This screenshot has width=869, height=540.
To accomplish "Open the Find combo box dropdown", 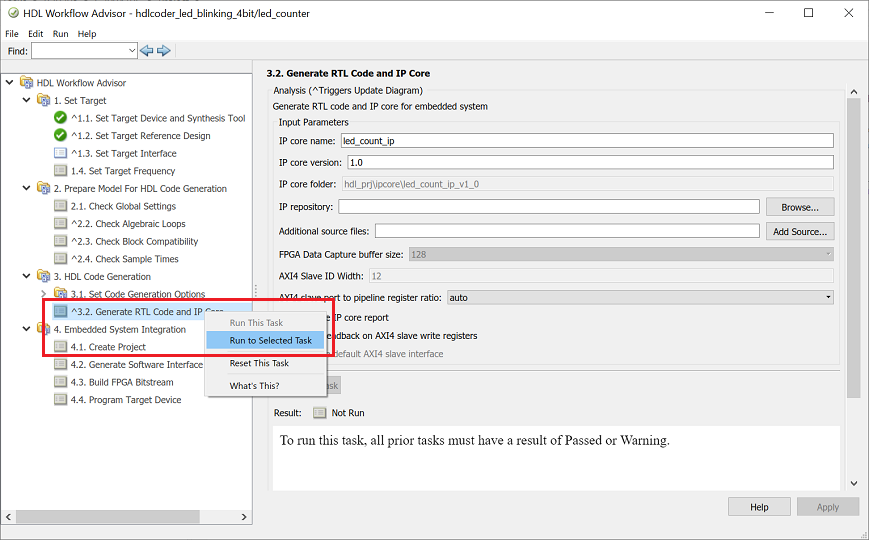I will pyautogui.click(x=132, y=51).
